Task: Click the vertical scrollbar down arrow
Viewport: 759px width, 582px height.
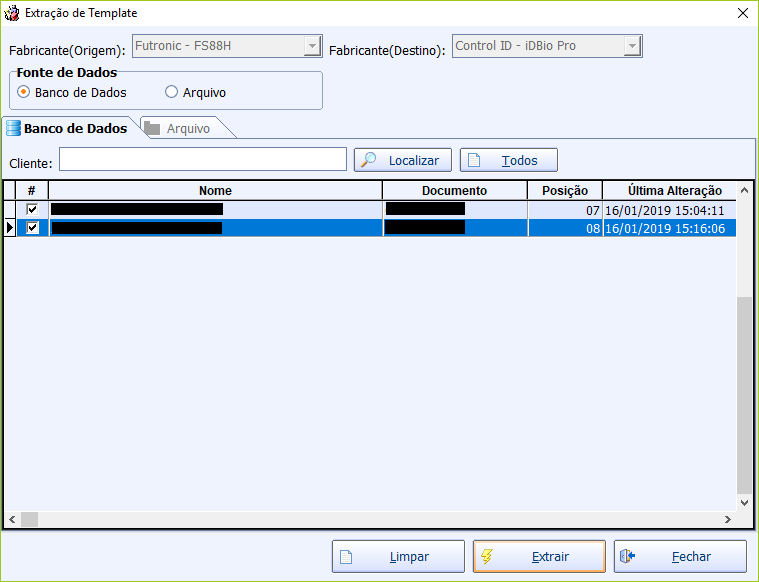Action: point(744,503)
